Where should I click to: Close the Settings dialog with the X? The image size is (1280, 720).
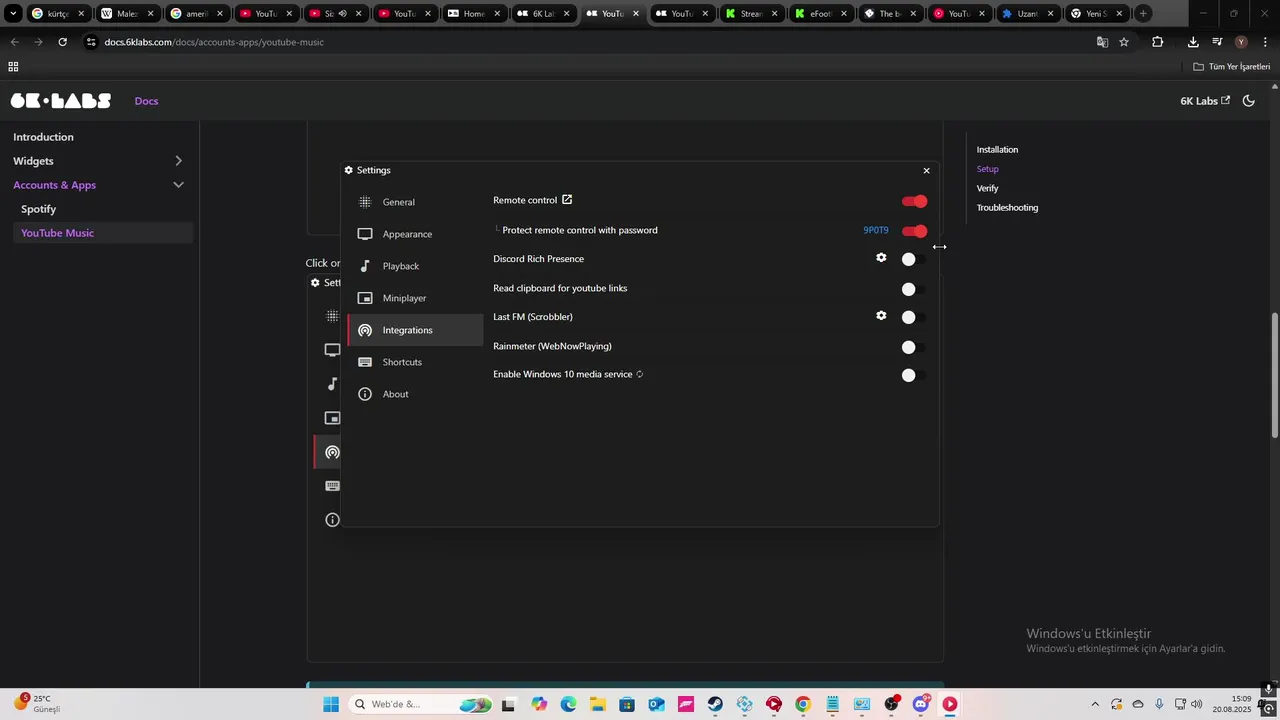926,170
